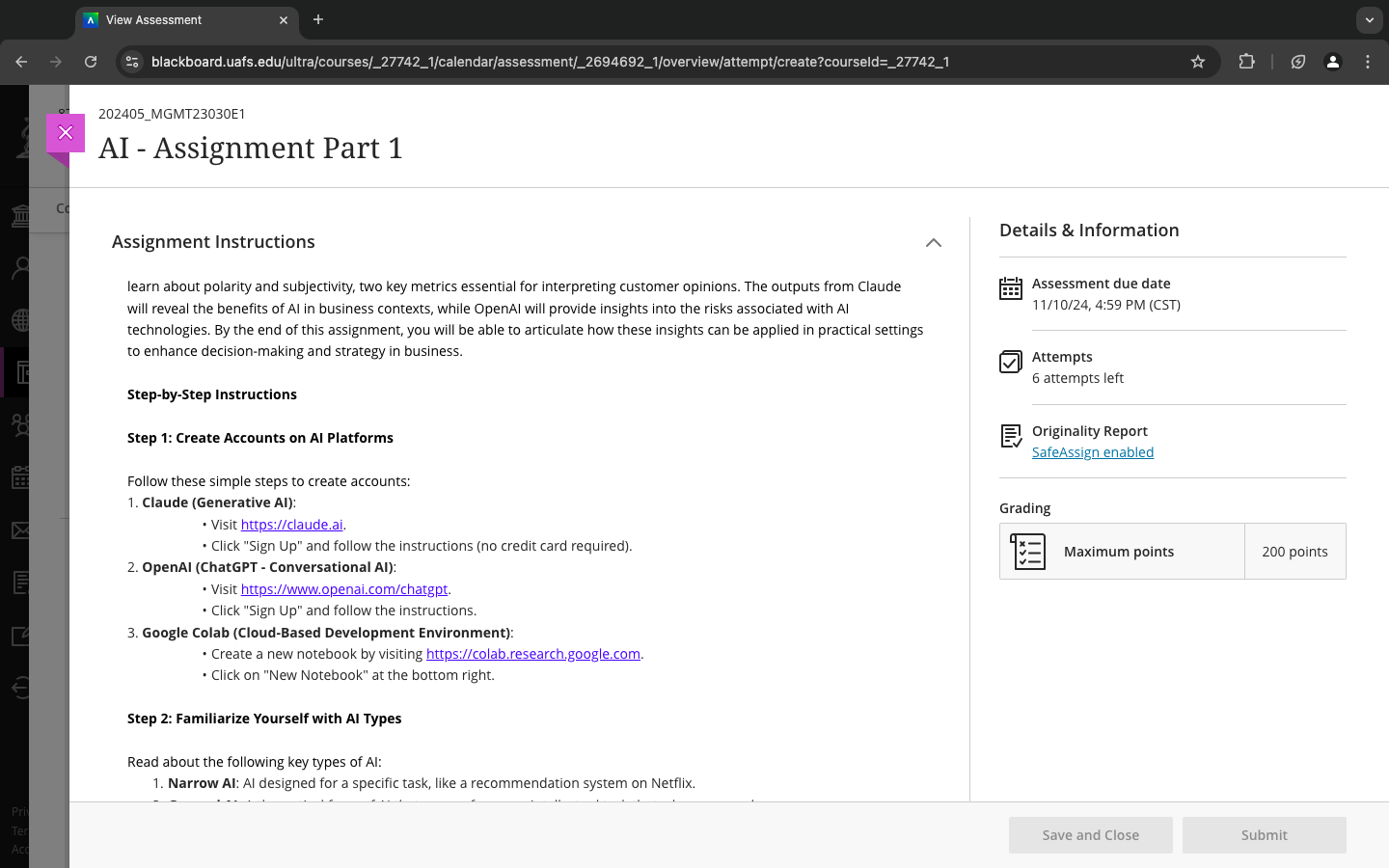The width and height of the screenshot is (1389, 868).
Task: Click the Step 1: Create Accounts heading
Action: click(x=260, y=438)
